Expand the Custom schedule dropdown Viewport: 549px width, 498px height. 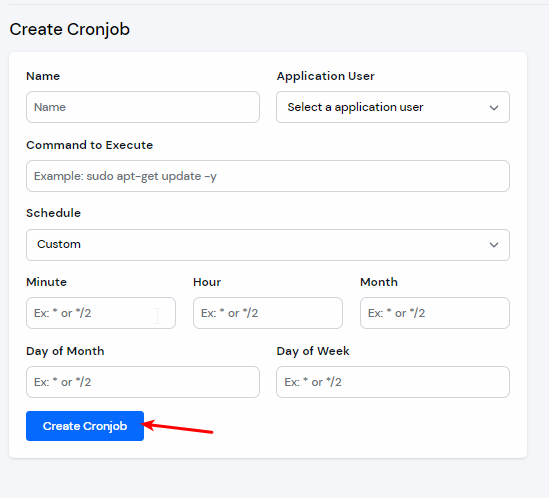(268, 245)
